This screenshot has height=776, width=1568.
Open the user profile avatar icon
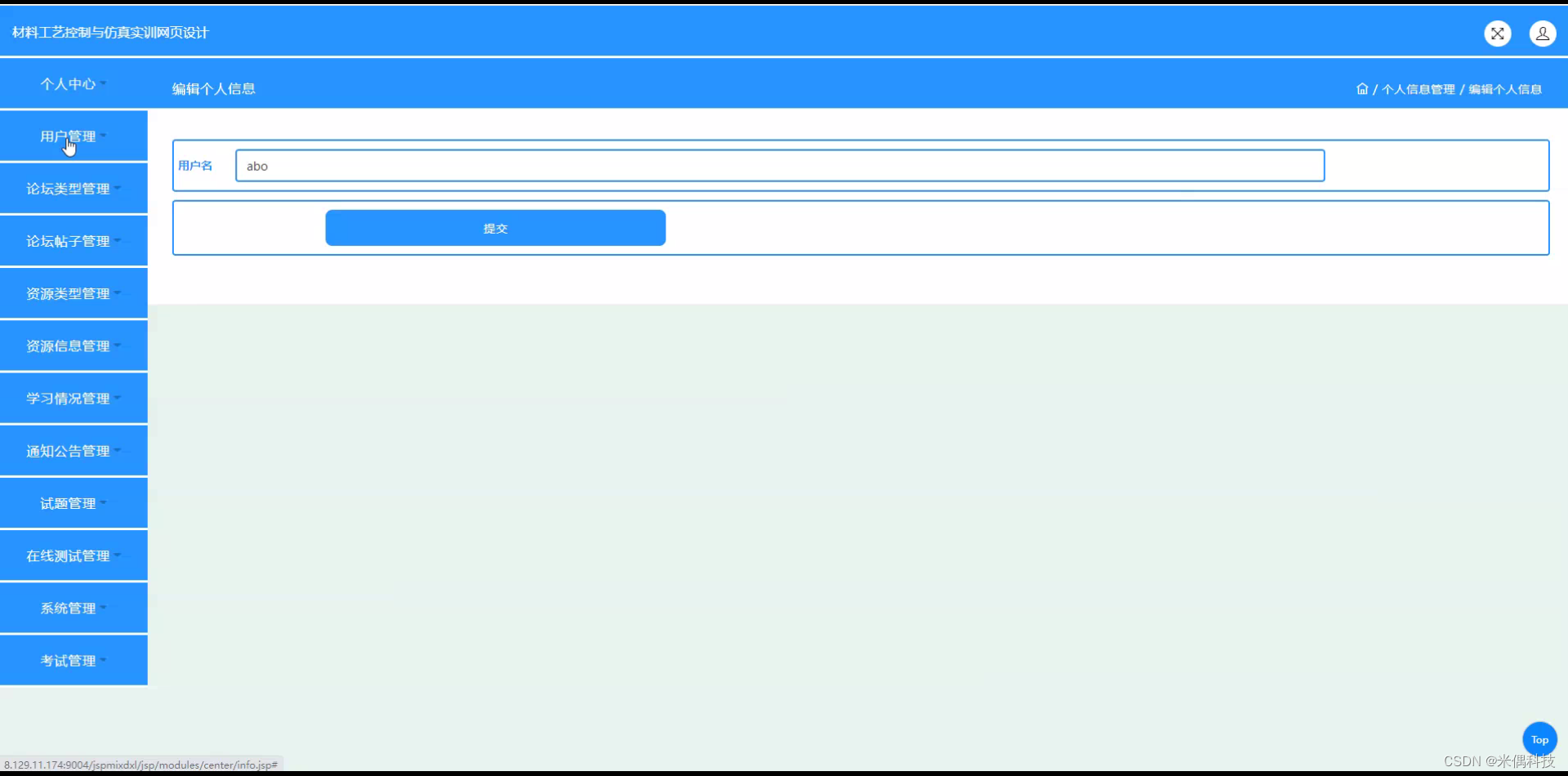(x=1543, y=33)
